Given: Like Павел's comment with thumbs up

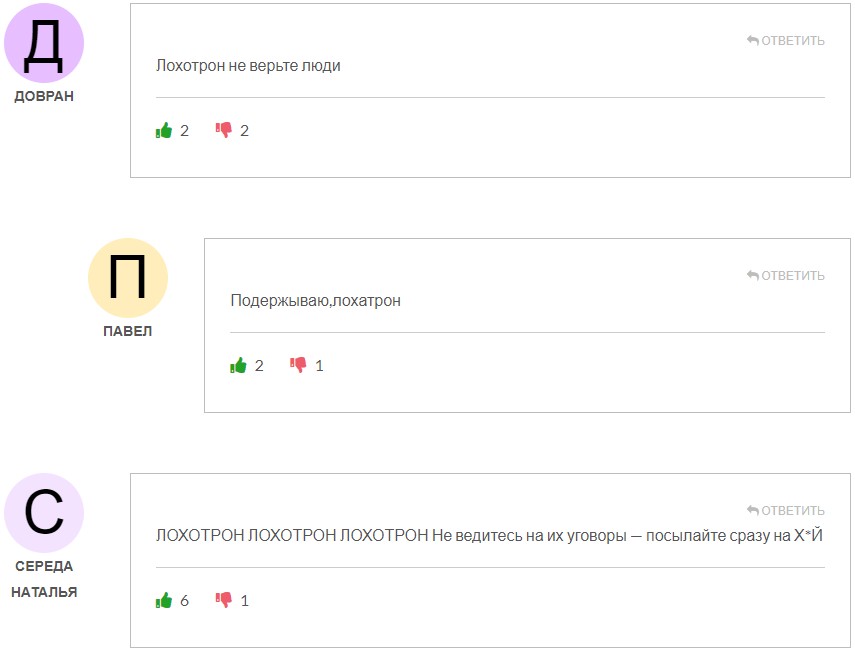Looking at the screenshot, I should point(238,364).
